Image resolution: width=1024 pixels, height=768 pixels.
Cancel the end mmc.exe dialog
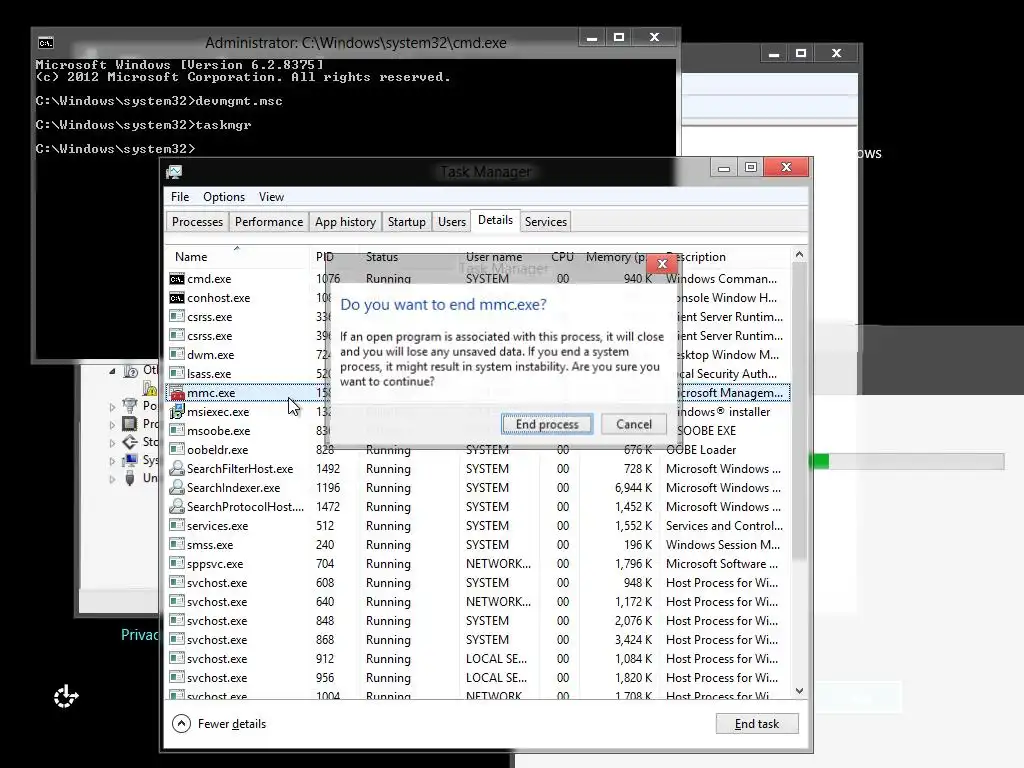coord(633,424)
